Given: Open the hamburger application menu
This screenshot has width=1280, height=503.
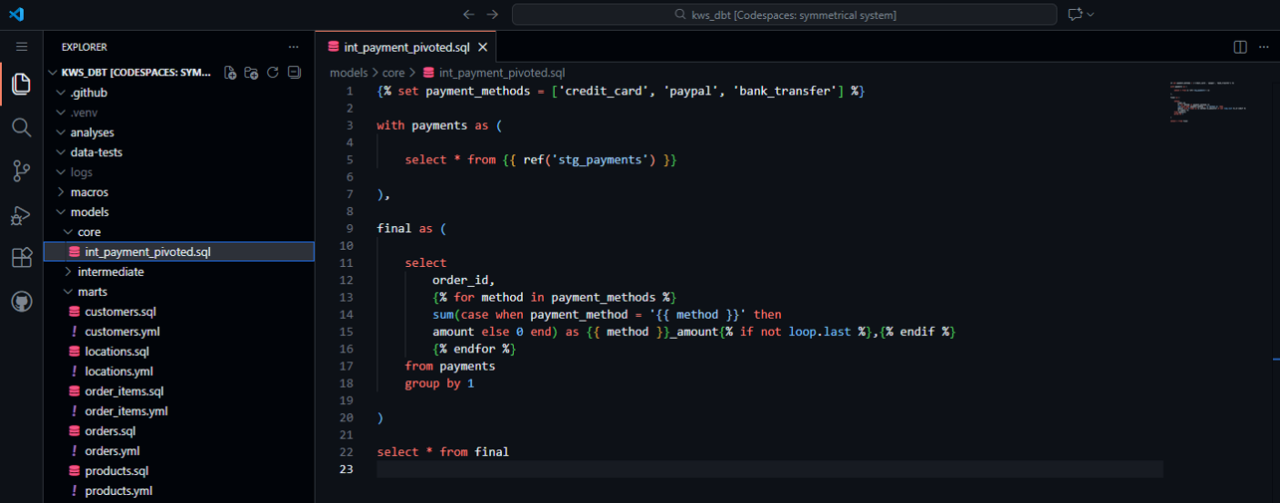Looking at the screenshot, I should [x=21, y=47].
